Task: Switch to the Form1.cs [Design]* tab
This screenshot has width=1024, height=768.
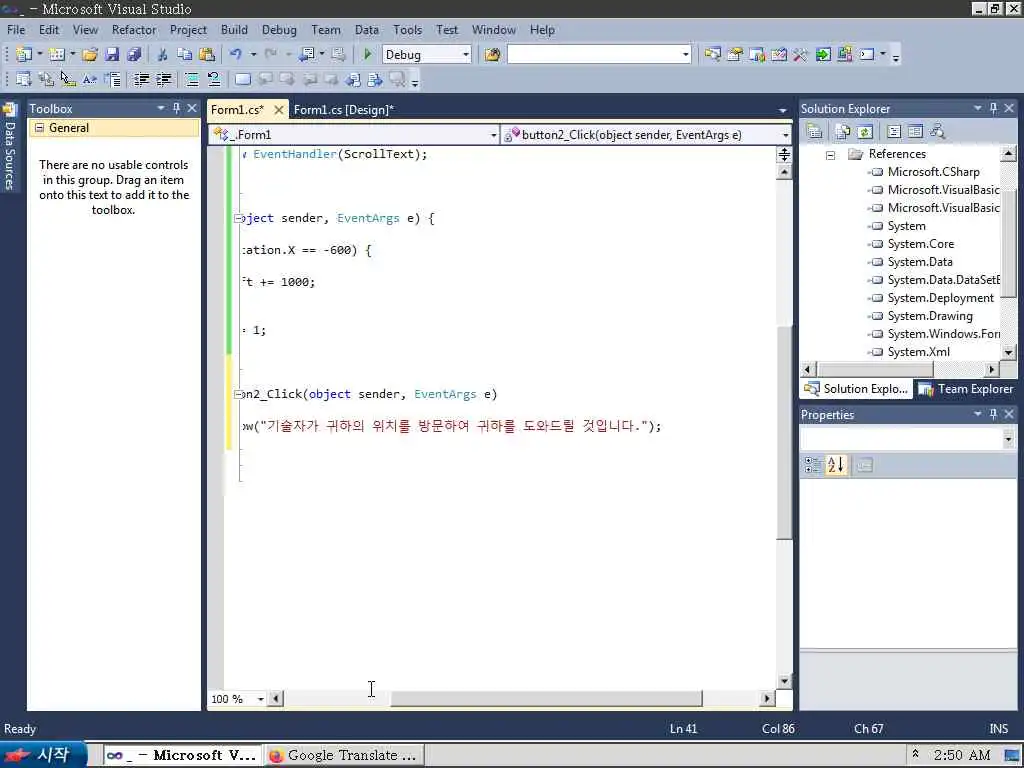Action: coord(344,110)
